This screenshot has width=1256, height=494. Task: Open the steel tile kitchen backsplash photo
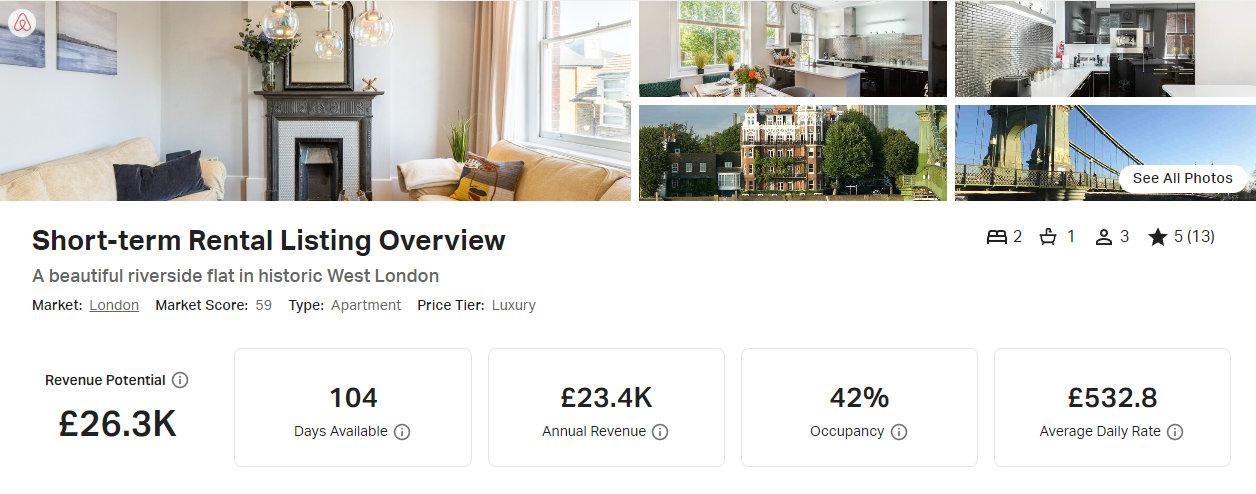click(1105, 48)
